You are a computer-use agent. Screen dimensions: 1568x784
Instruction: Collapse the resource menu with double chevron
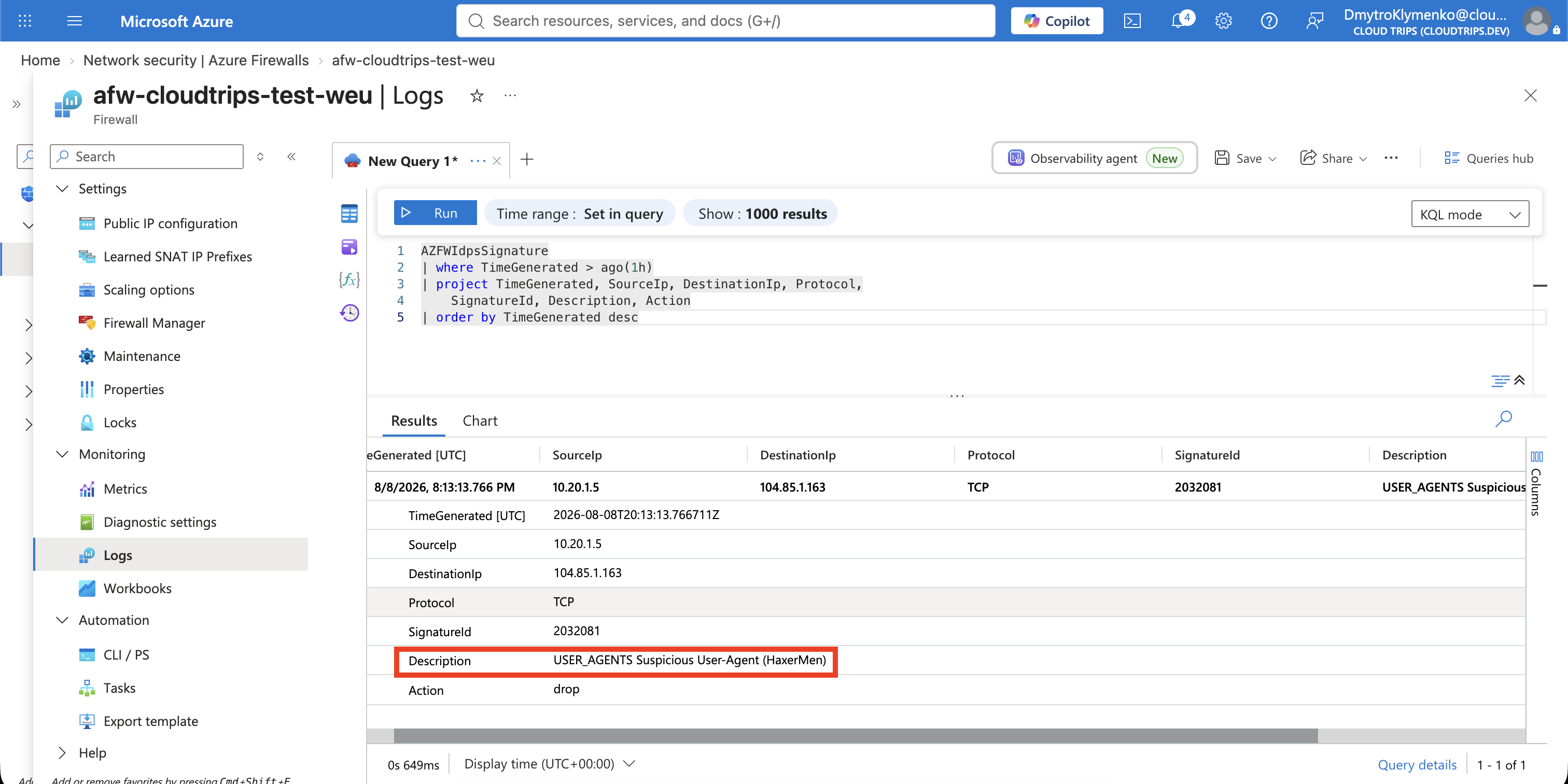[x=291, y=157]
